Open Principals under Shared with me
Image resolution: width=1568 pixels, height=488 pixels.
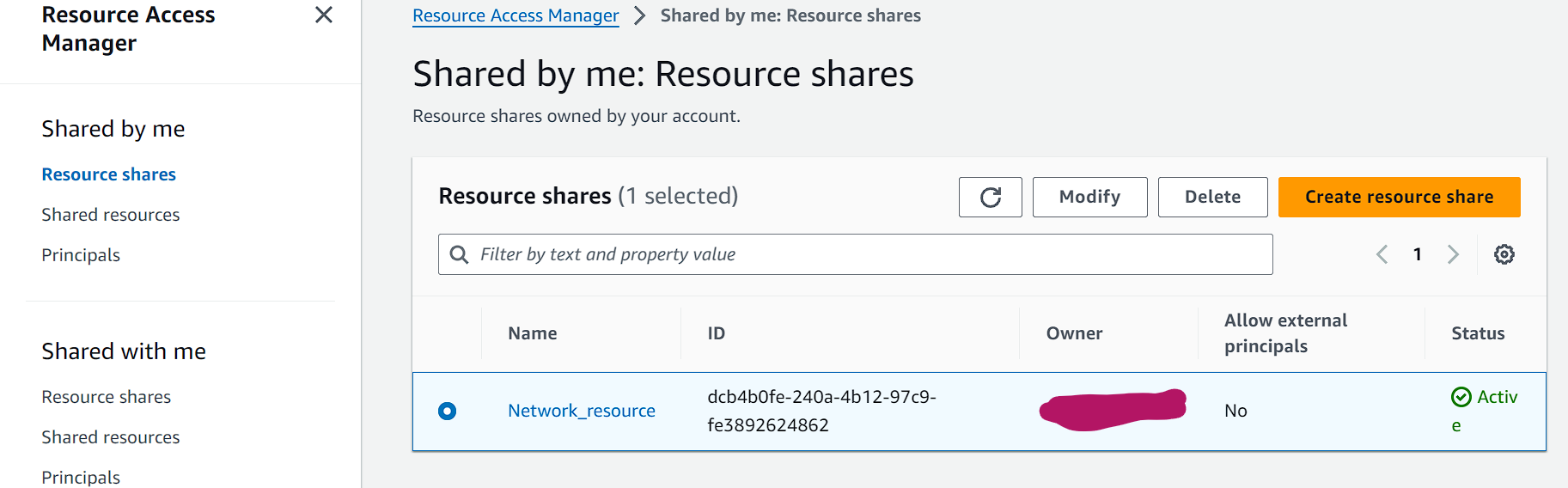(x=81, y=477)
